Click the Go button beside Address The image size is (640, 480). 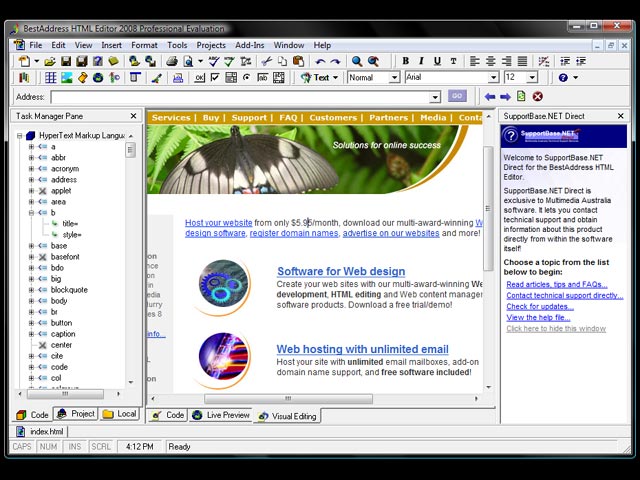[457, 96]
